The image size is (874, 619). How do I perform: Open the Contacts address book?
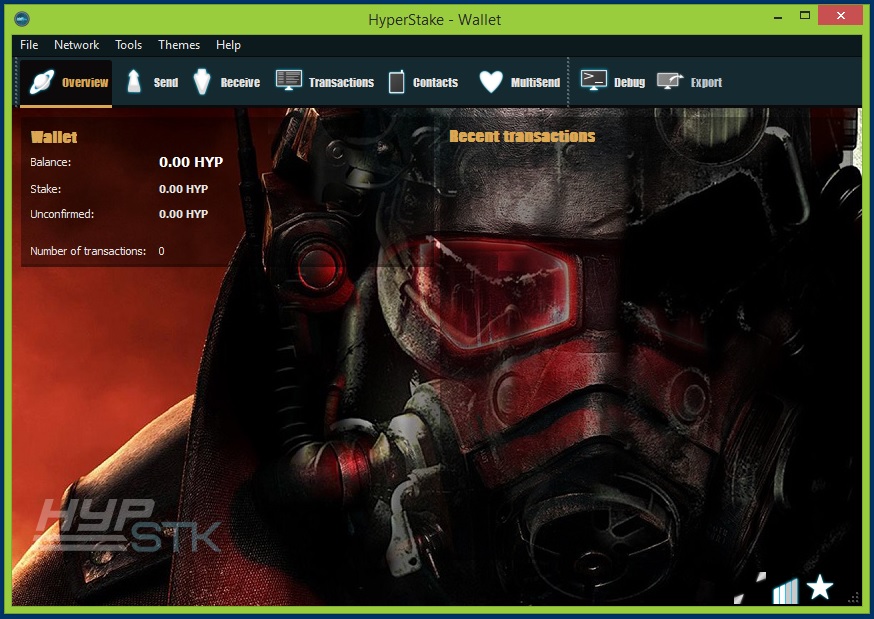pyautogui.click(x=424, y=82)
